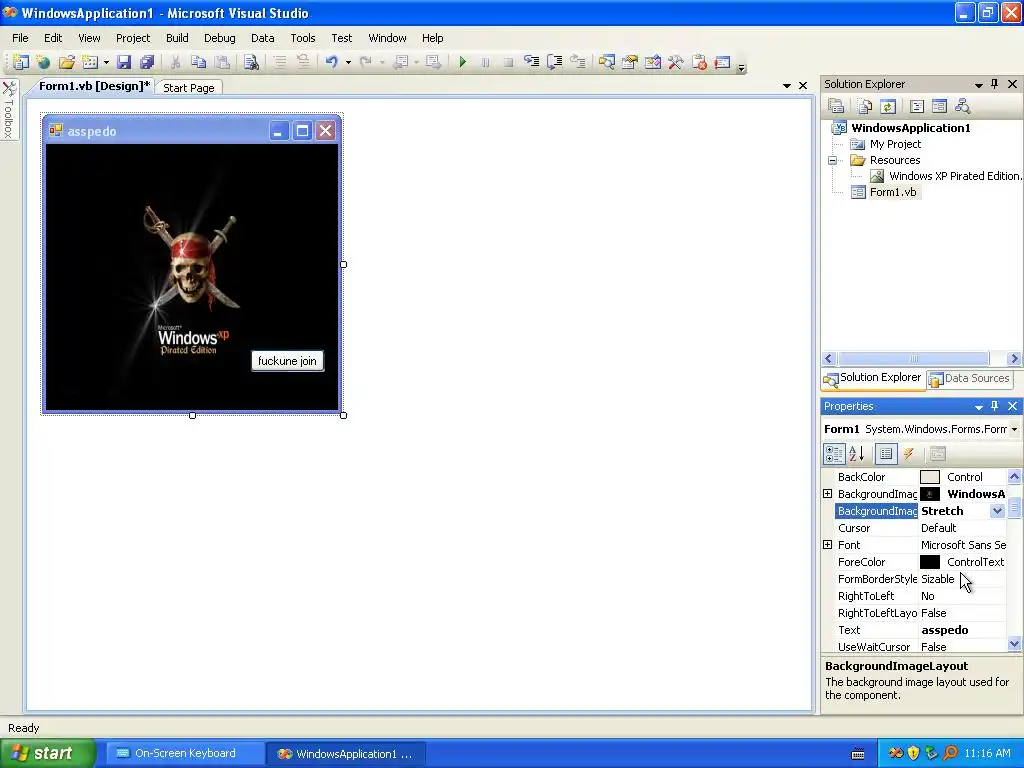Click the New Project toolbar icon
1024x768 pixels.
coord(21,62)
